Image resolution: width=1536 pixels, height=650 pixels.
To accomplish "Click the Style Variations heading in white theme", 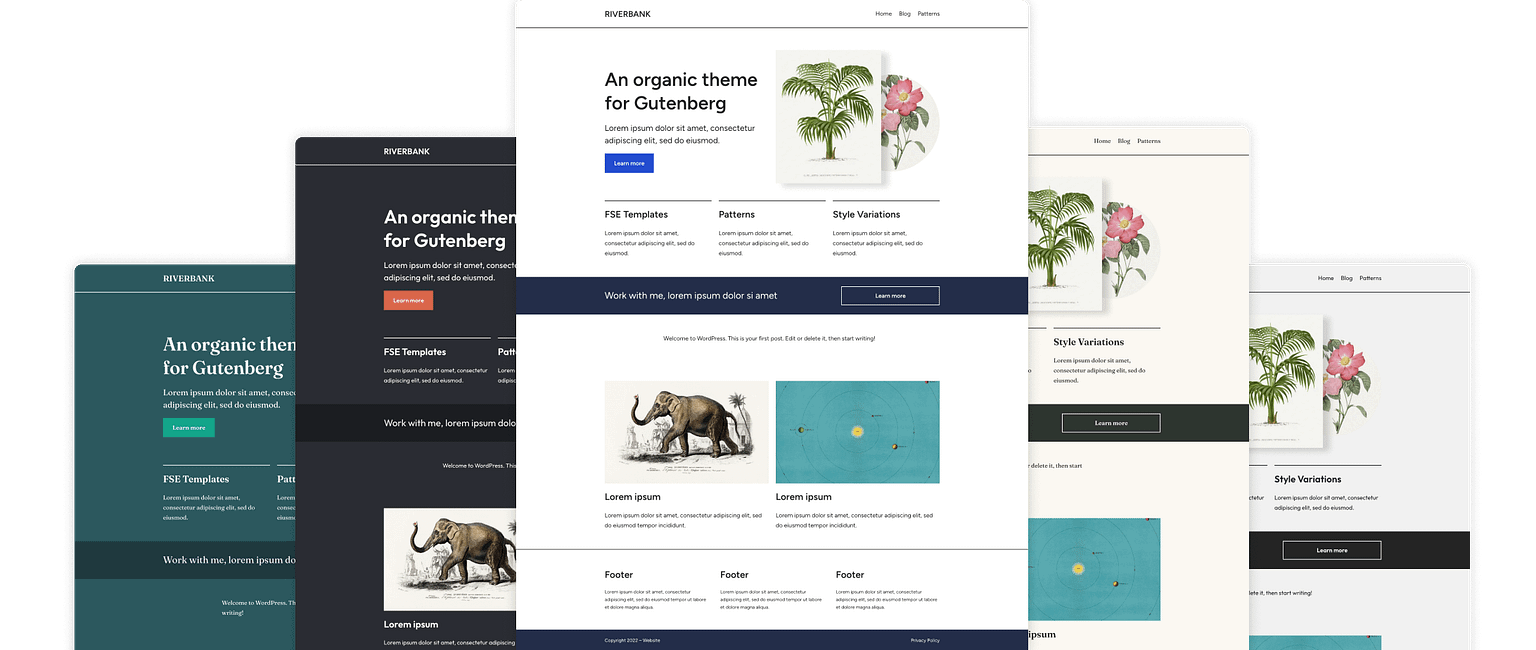I will [x=866, y=215].
